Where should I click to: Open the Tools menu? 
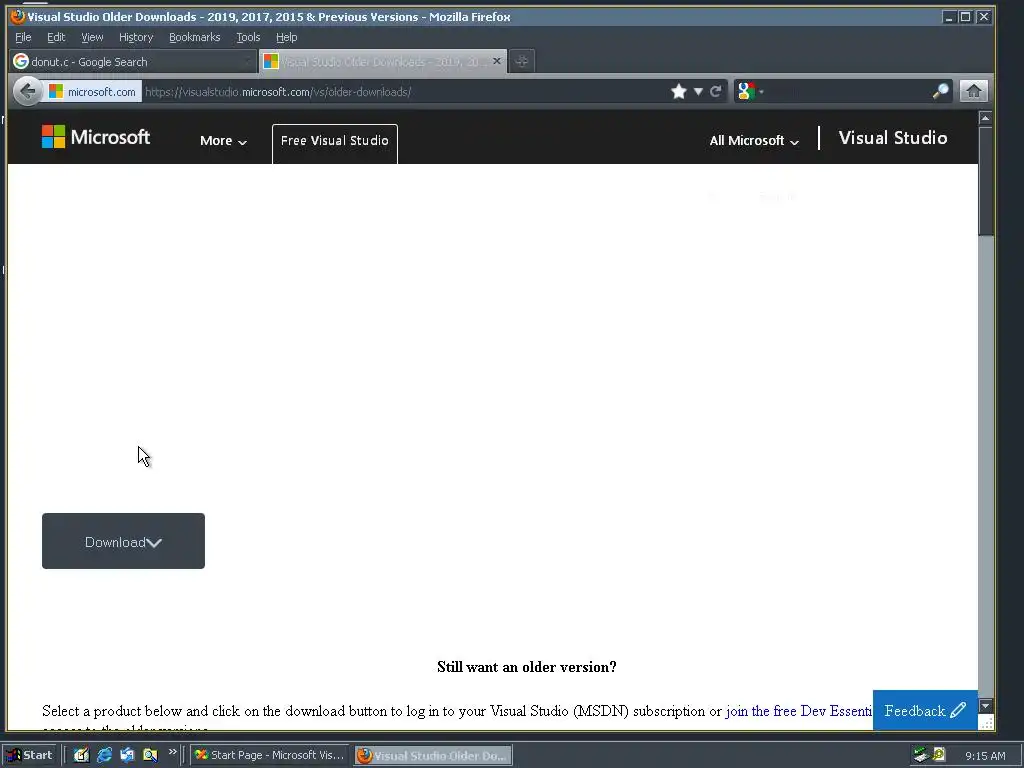tap(248, 37)
